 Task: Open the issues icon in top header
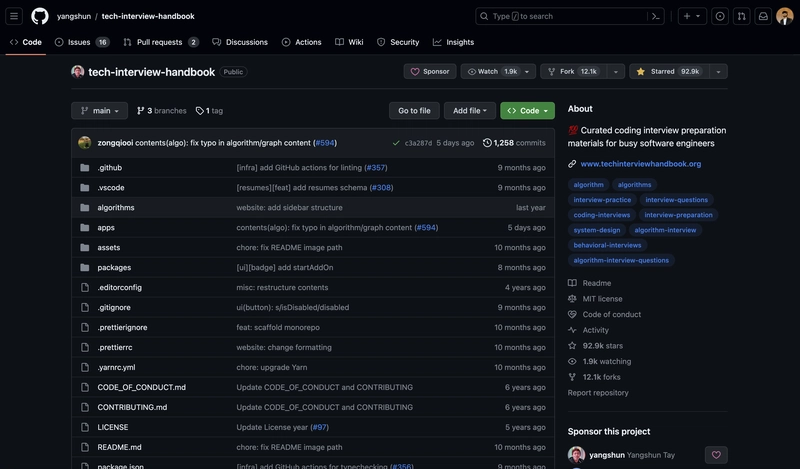point(720,16)
